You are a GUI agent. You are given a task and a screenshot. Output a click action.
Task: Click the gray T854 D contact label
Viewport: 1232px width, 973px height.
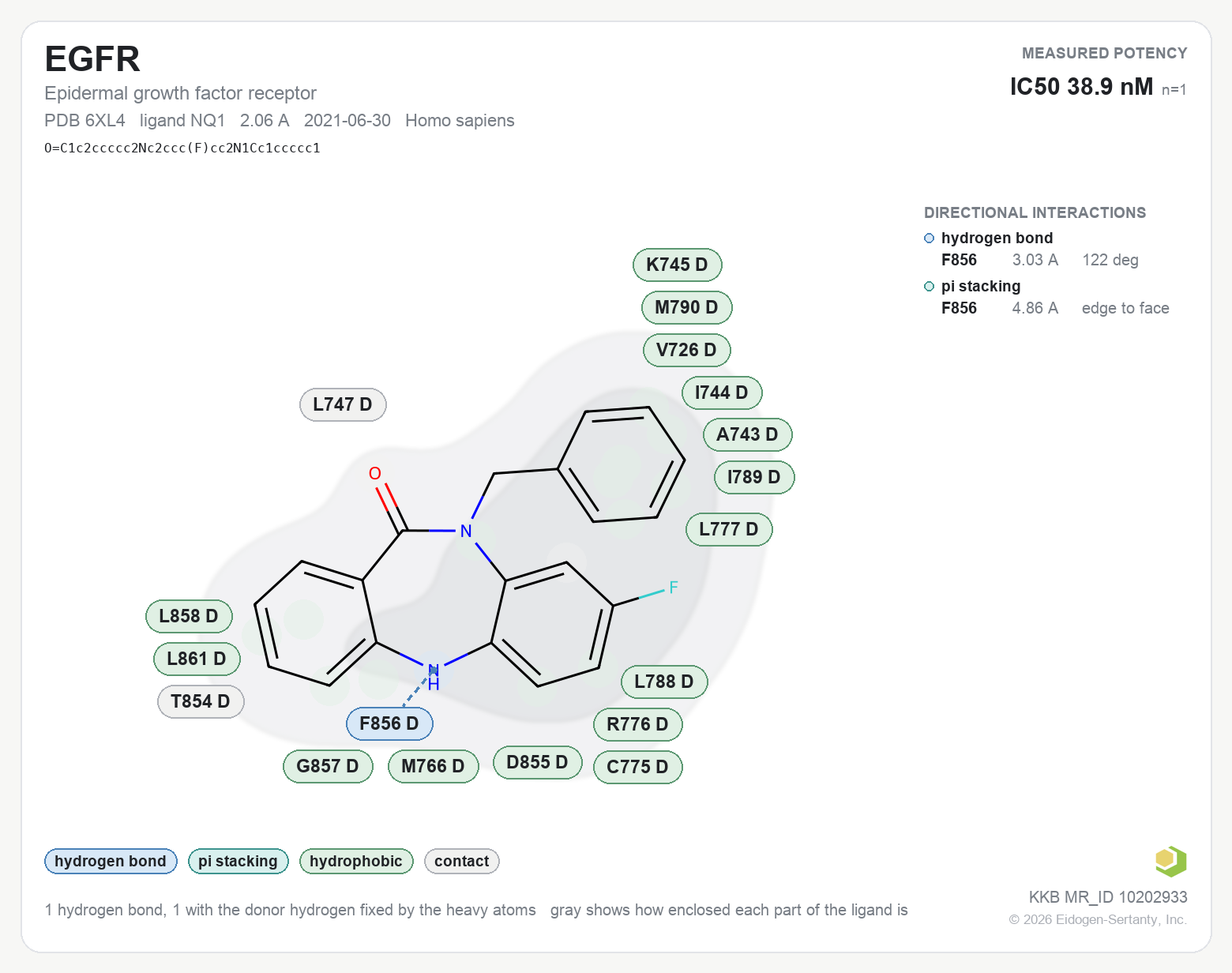pyautogui.click(x=201, y=701)
